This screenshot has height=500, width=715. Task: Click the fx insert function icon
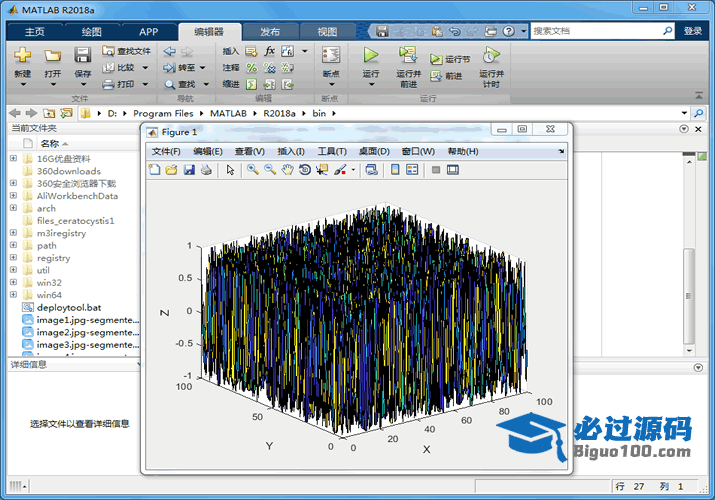point(269,51)
